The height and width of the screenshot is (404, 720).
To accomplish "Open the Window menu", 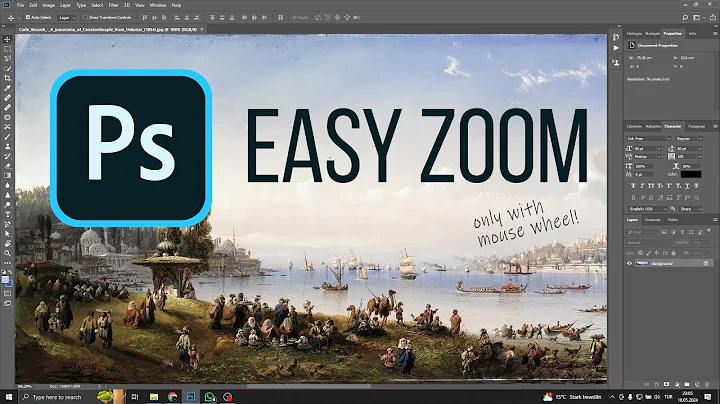I will point(158,5).
